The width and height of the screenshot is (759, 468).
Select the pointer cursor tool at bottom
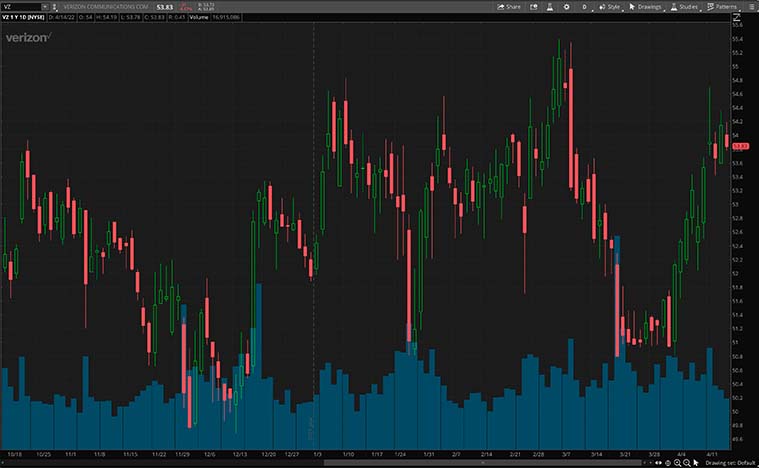click(x=696, y=463)
